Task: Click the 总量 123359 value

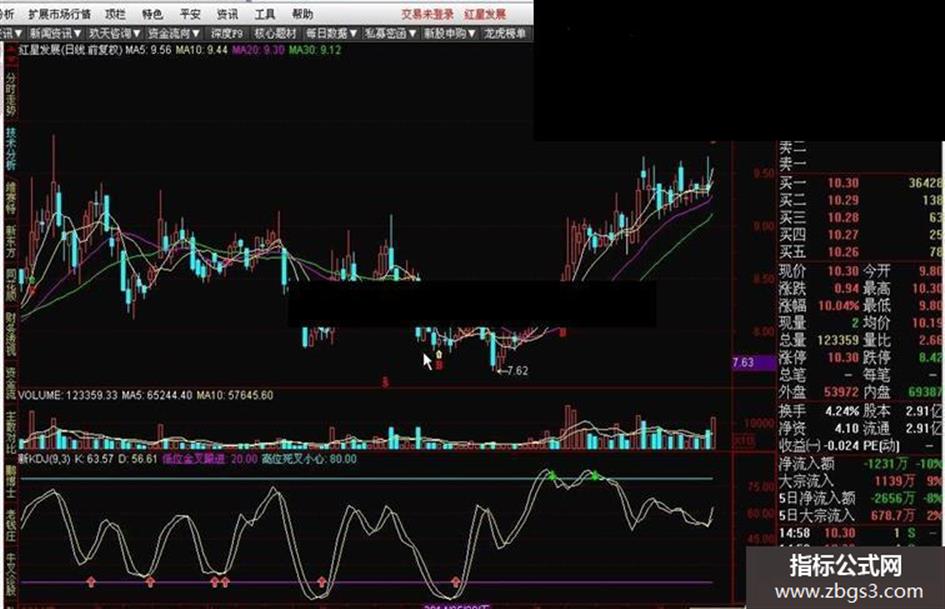Action: (838, 340)
